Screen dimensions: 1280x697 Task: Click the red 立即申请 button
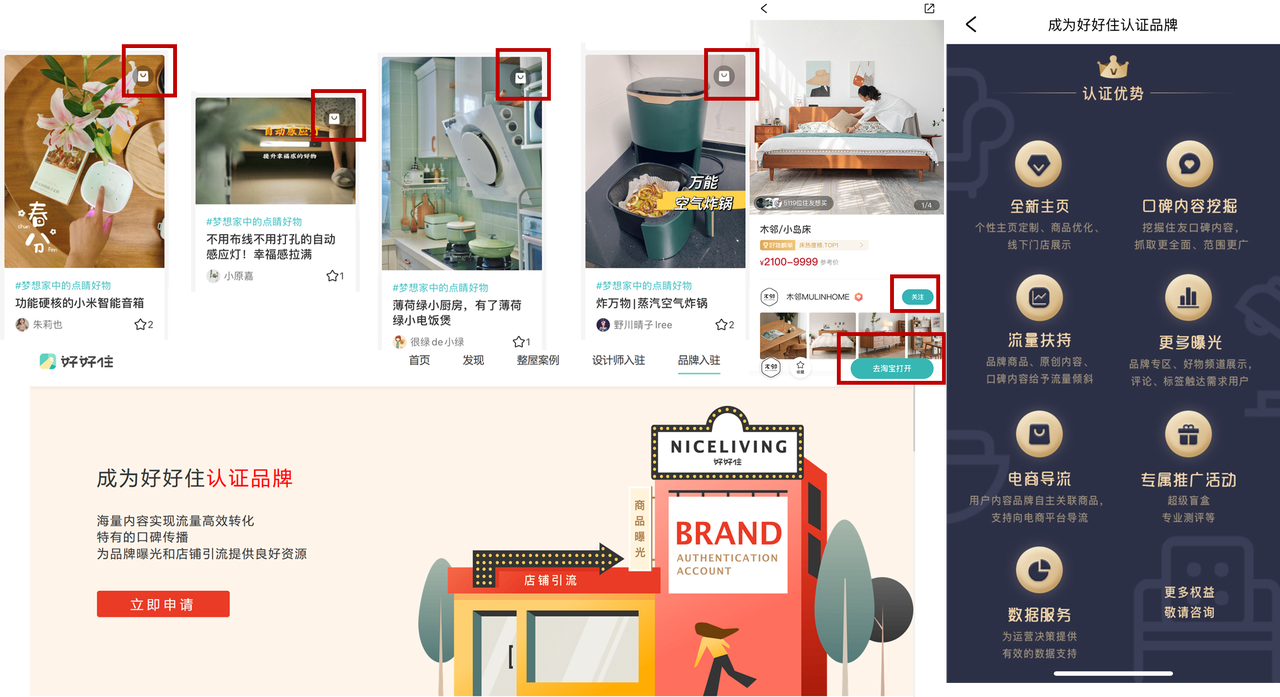pyautogui.click(x=163, y=604)
